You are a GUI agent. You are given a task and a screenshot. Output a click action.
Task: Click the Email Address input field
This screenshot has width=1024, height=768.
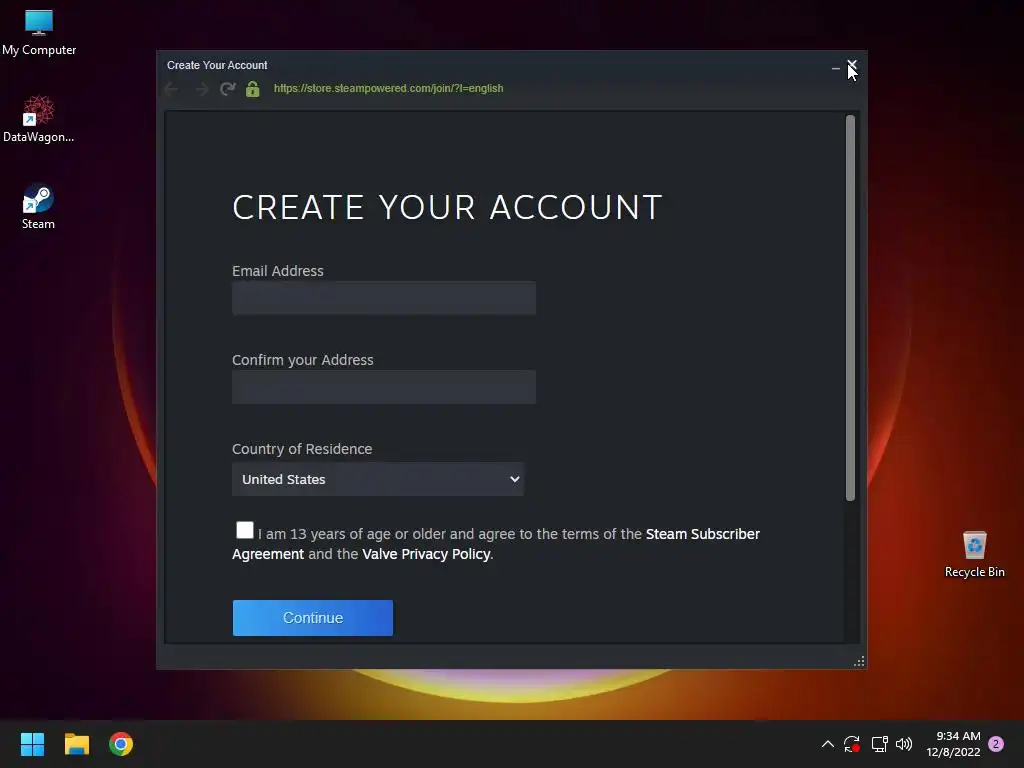point(384,298)
